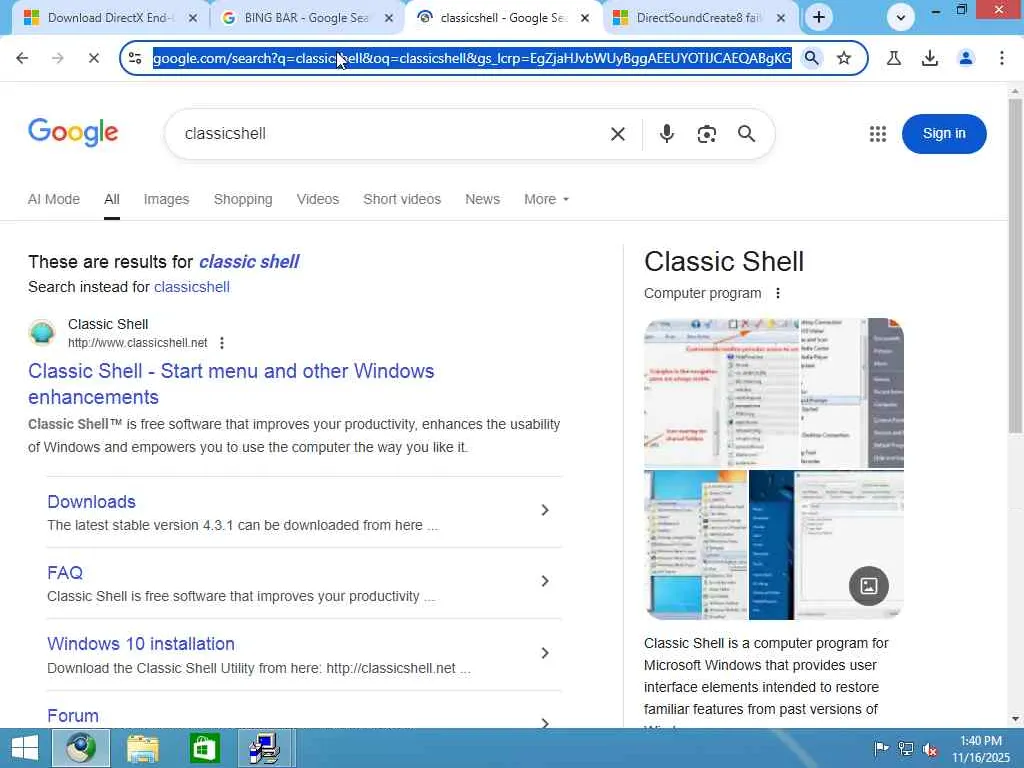Open a new tab with the plus button
The width and height of the screenshot is (1024, 768).
pyautogui.click(x=819, y=18)
